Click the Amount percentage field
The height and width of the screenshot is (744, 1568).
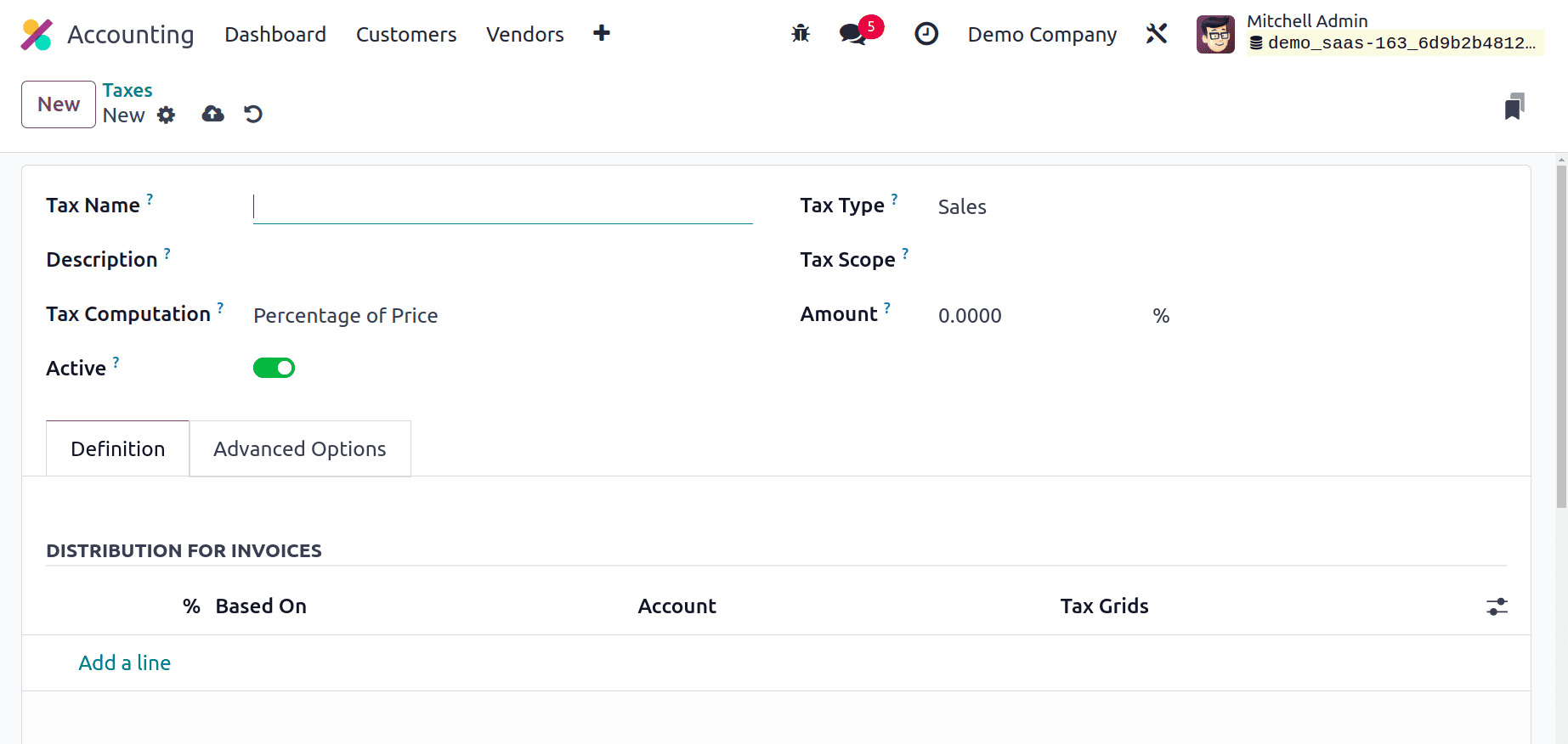click(1037, 316)
